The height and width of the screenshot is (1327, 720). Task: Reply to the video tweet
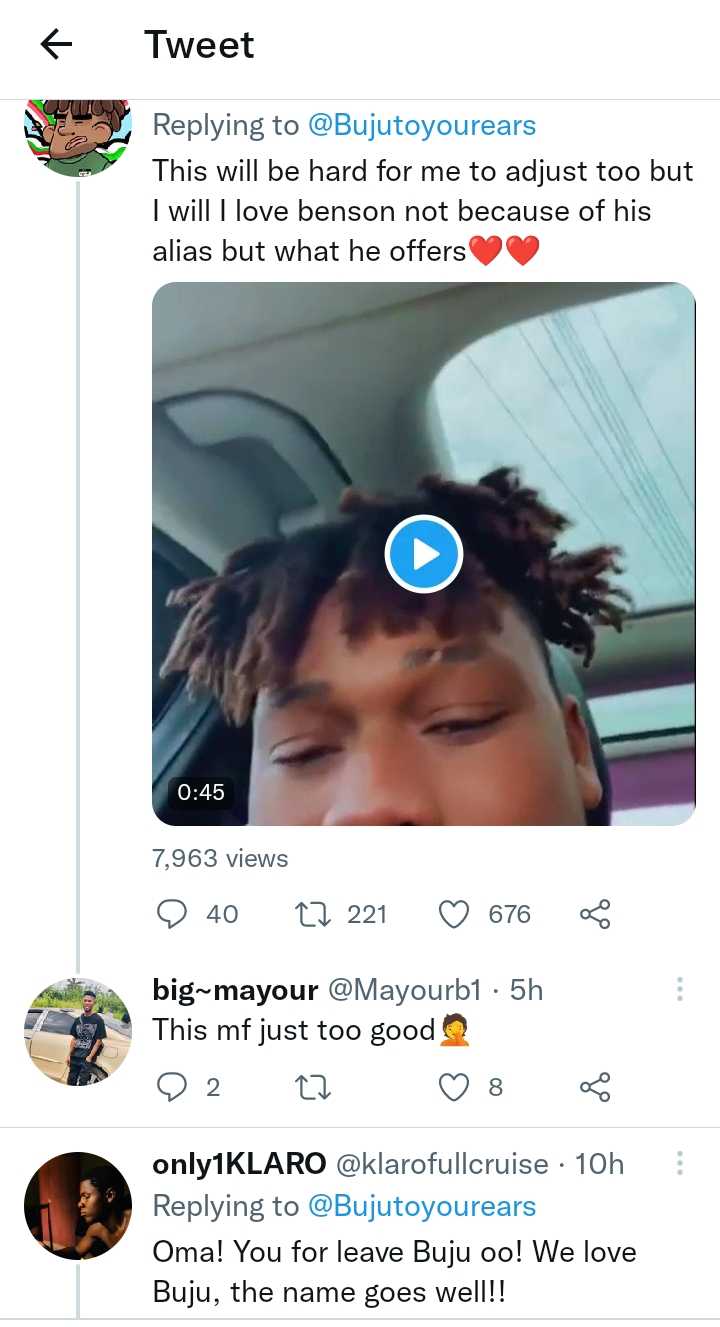pyautogui.click(x=174, y=914)
